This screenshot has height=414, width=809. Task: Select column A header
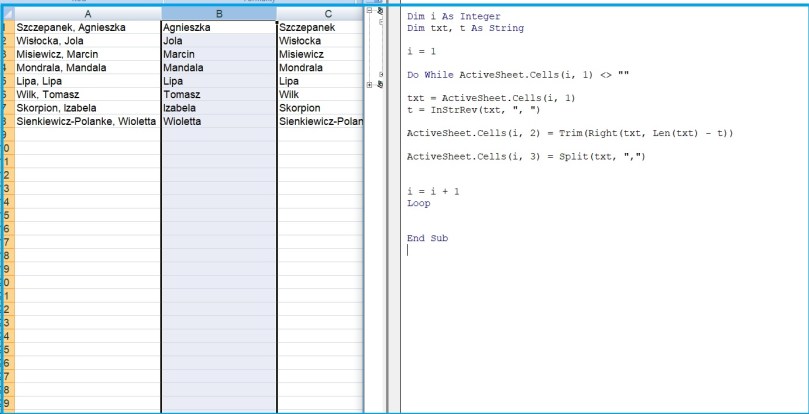pyautogui.click(x=87, y=14)
